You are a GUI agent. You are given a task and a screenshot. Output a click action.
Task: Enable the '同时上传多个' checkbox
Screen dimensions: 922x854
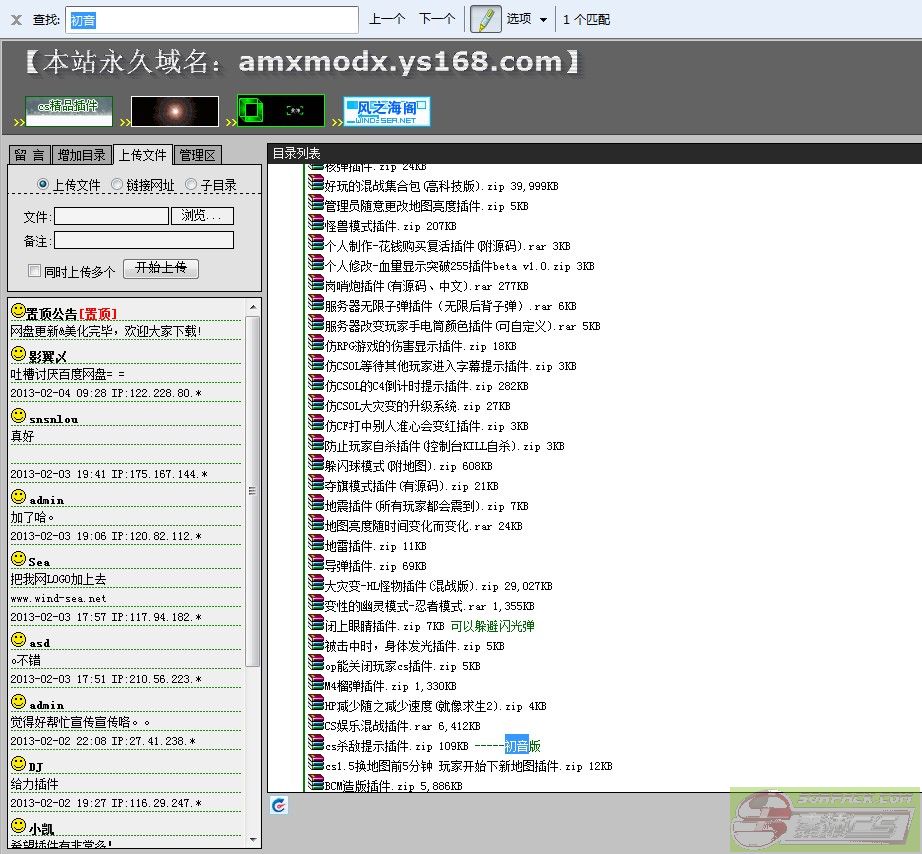coord(35,271)
